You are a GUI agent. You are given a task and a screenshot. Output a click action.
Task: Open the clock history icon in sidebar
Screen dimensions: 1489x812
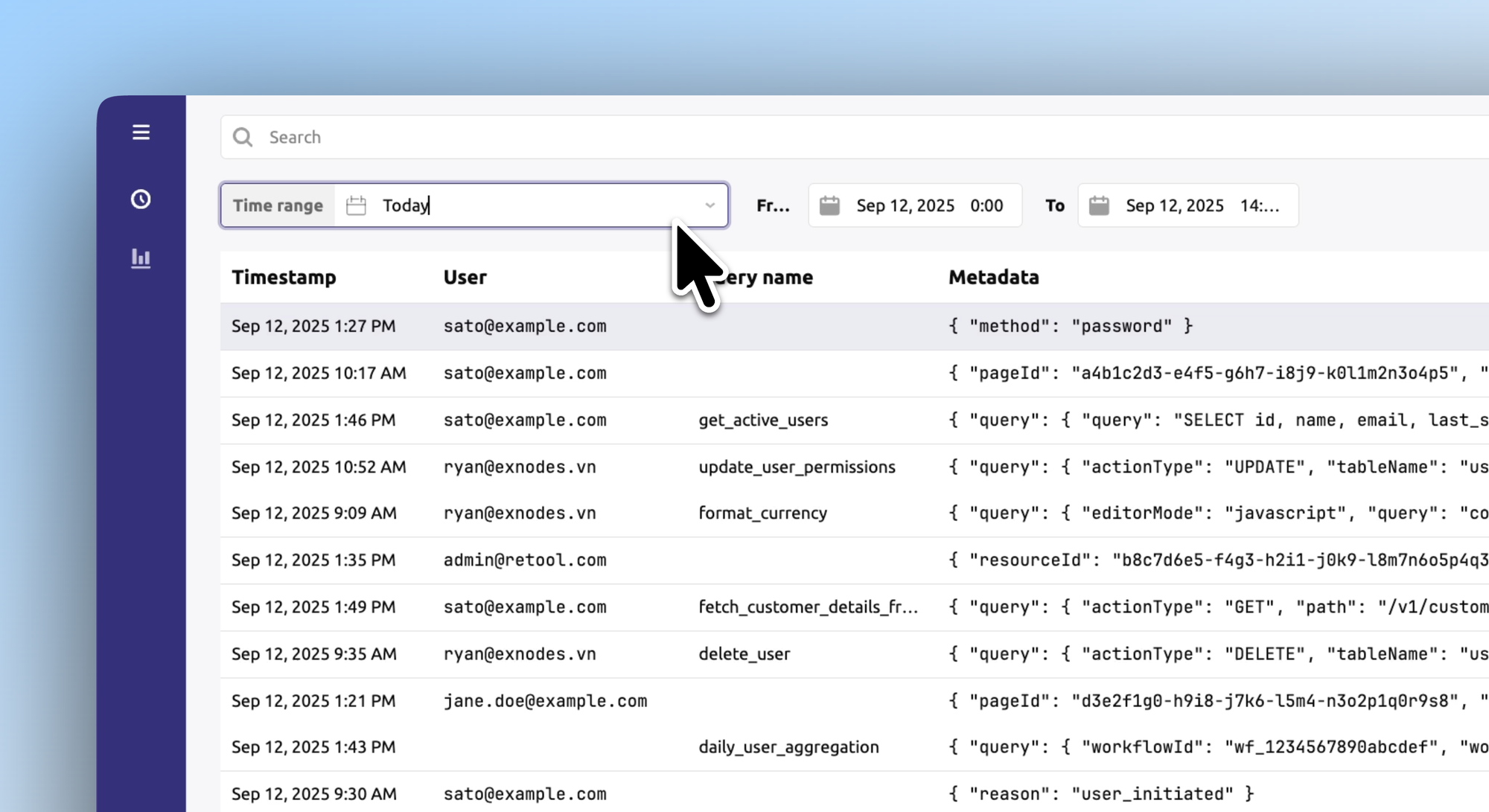tap(141, 199)
